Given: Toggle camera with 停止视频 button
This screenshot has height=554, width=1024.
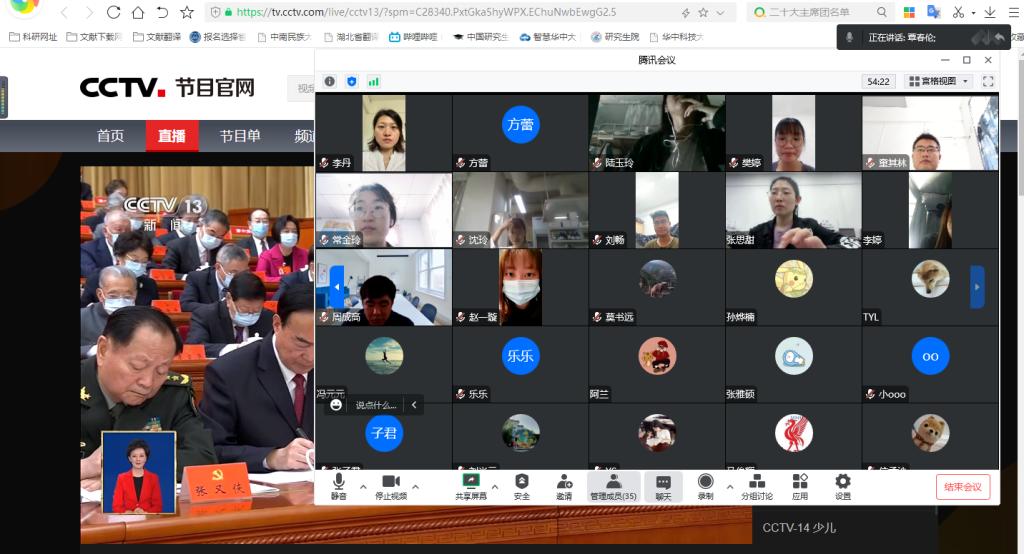Looking at the screenshot, I should tap(390, 486).
